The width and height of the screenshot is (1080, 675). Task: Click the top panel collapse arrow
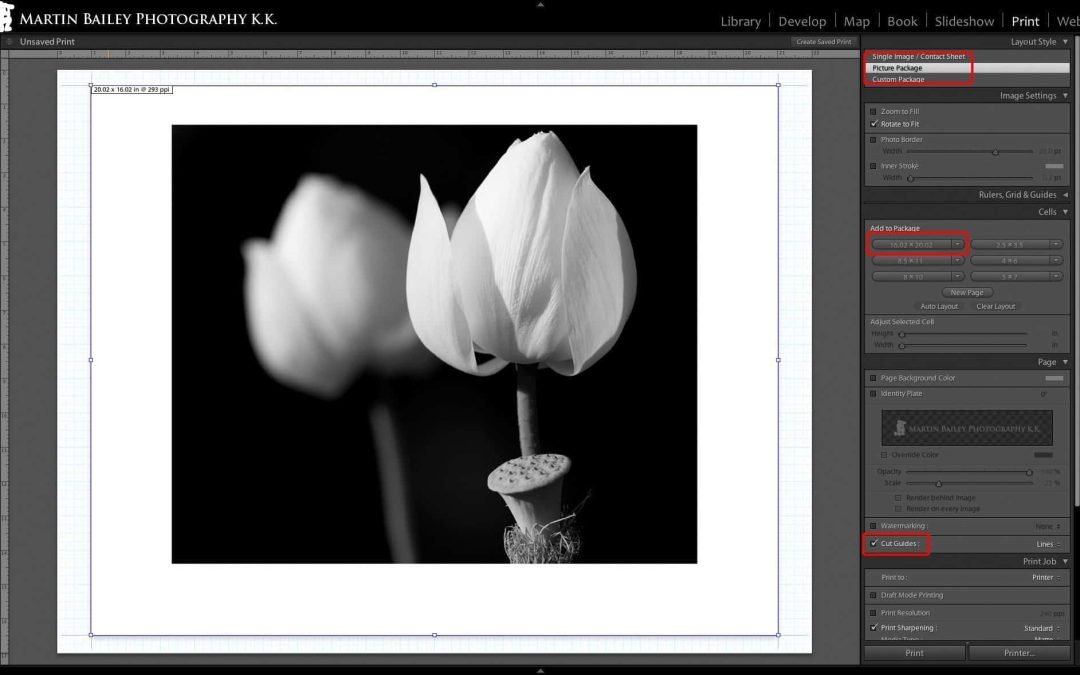[540, 4]
